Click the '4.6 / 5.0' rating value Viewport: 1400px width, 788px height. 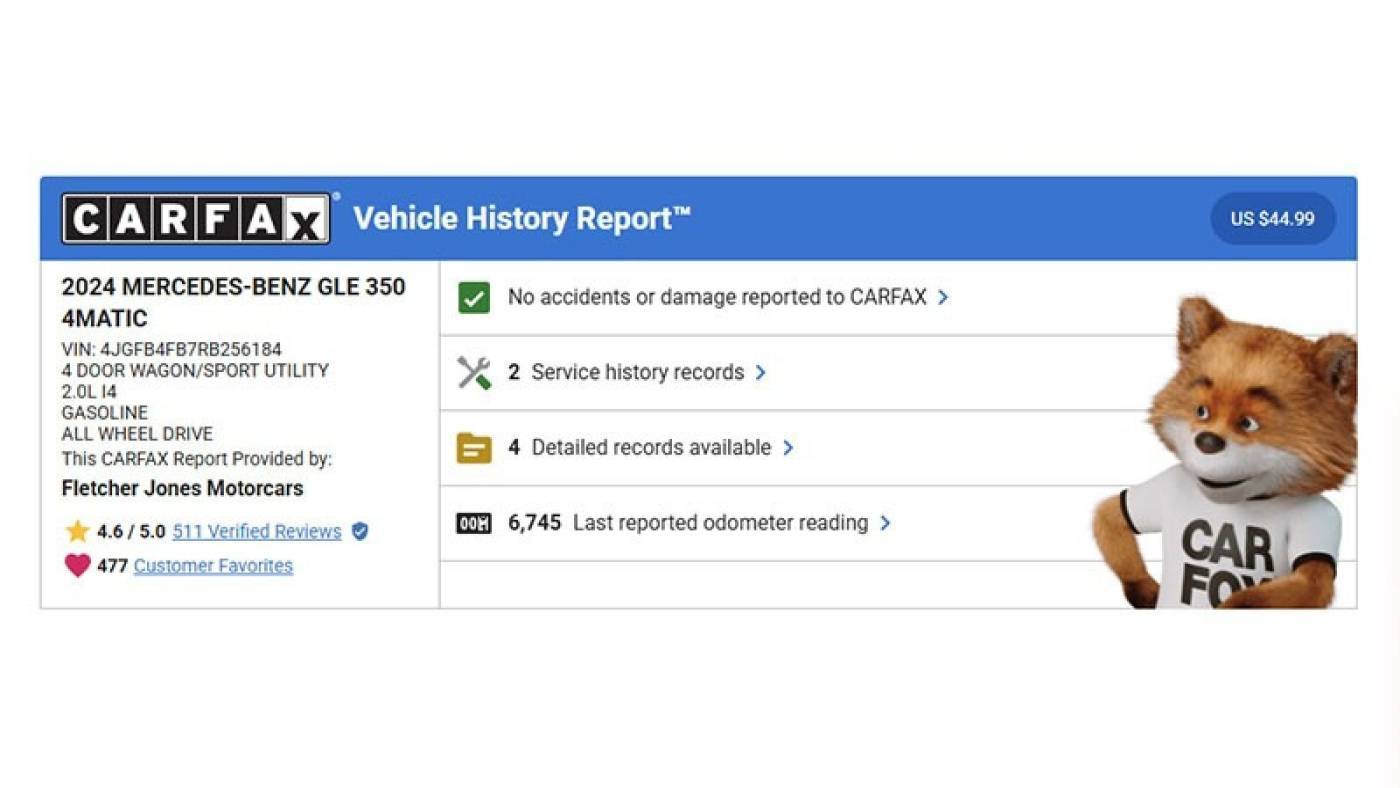point(130,531)
